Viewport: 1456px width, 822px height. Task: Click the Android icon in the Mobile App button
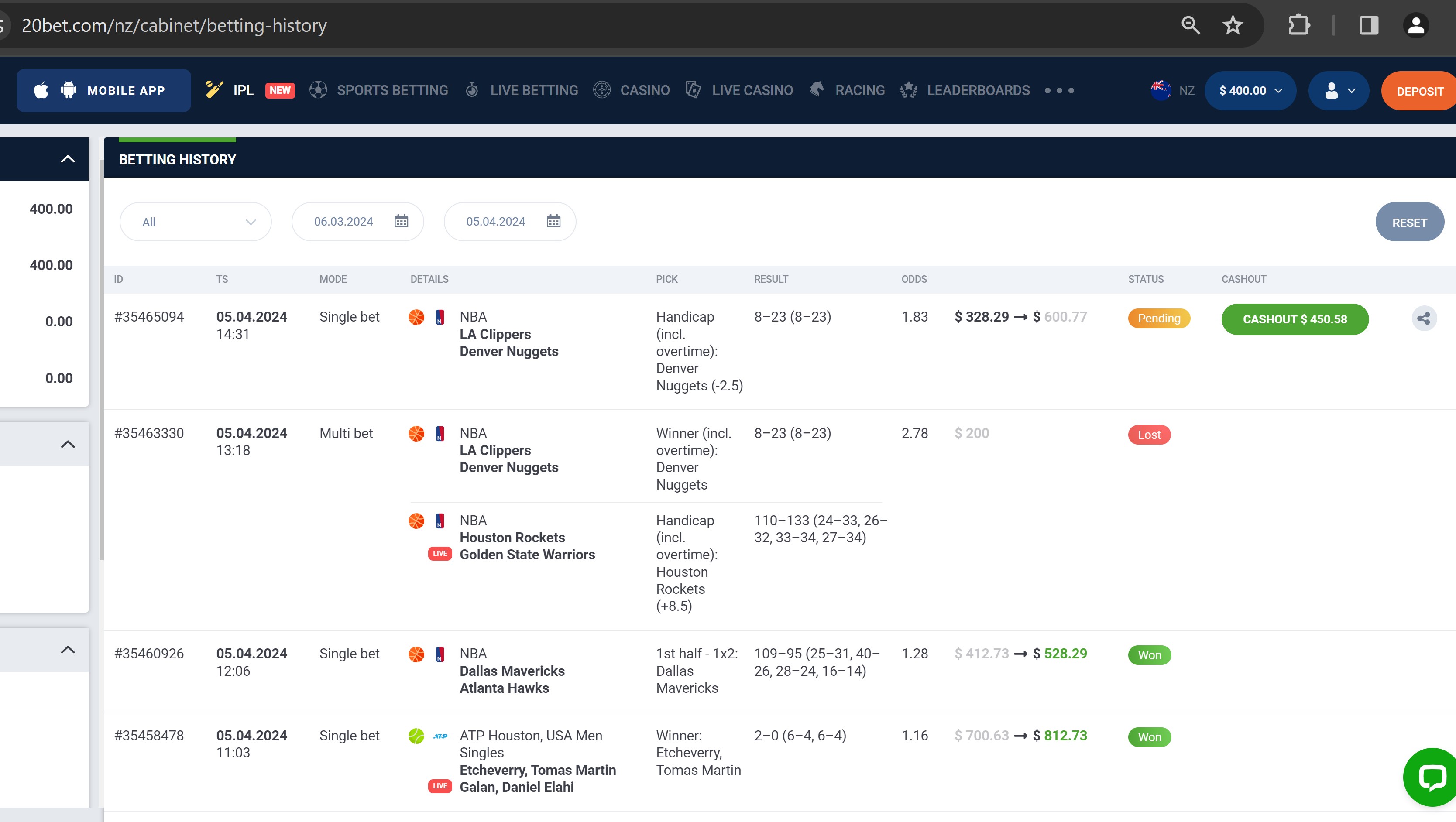69,90
